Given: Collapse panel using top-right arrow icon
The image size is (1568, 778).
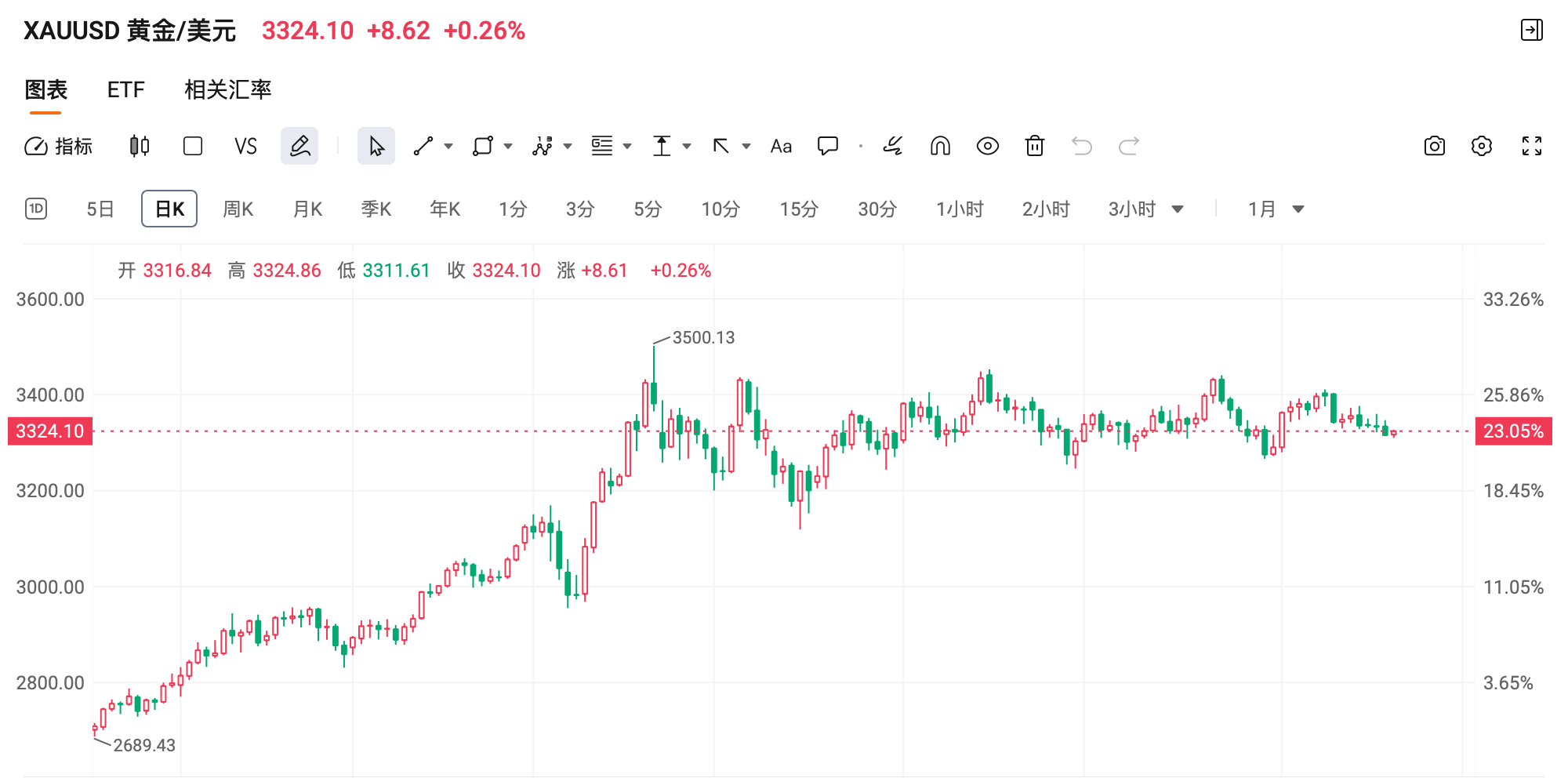Looking at the screenshot, I should click(x=1532, y=31).
